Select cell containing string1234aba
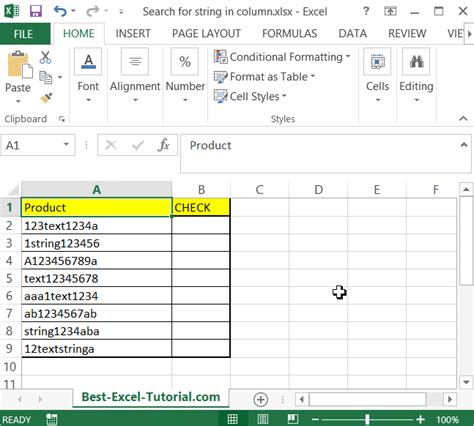 97,331
